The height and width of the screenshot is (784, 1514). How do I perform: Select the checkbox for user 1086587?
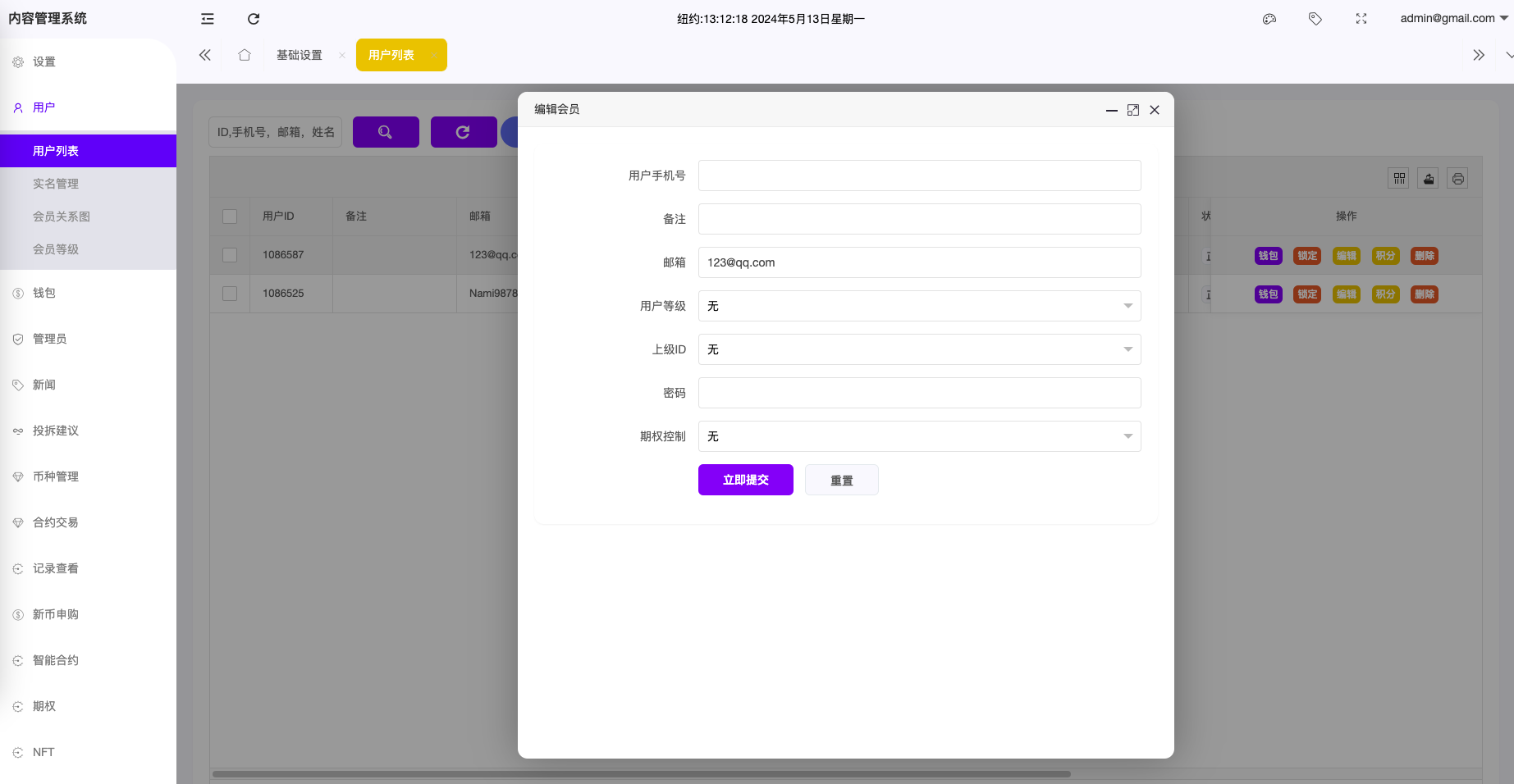(230, 255)
